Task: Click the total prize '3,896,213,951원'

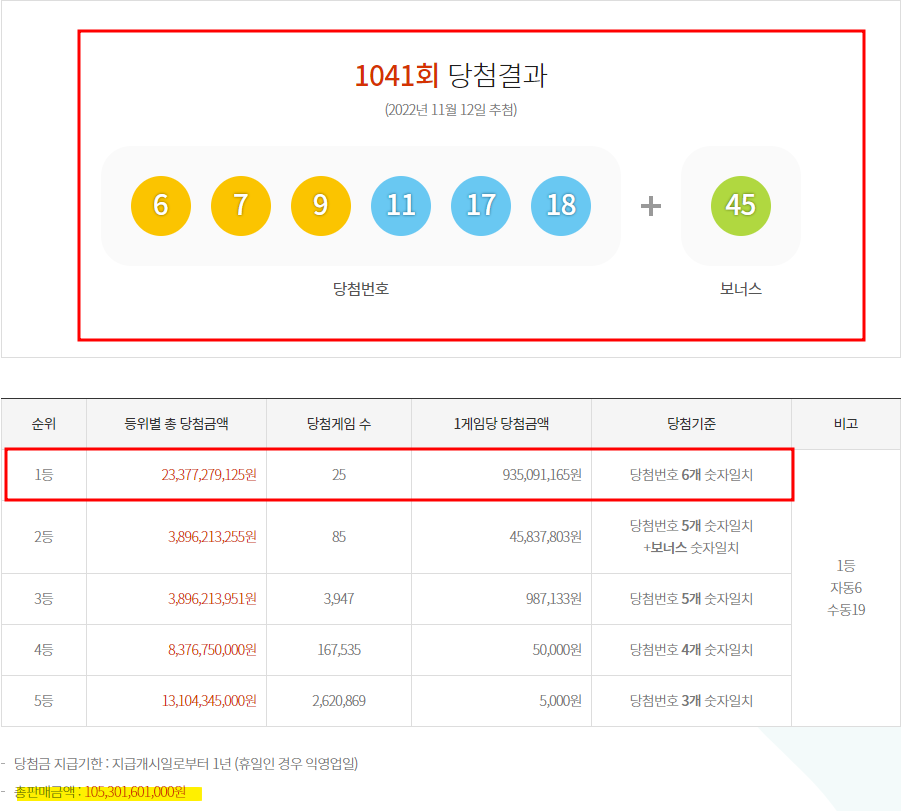Action: tap(212, 599)
